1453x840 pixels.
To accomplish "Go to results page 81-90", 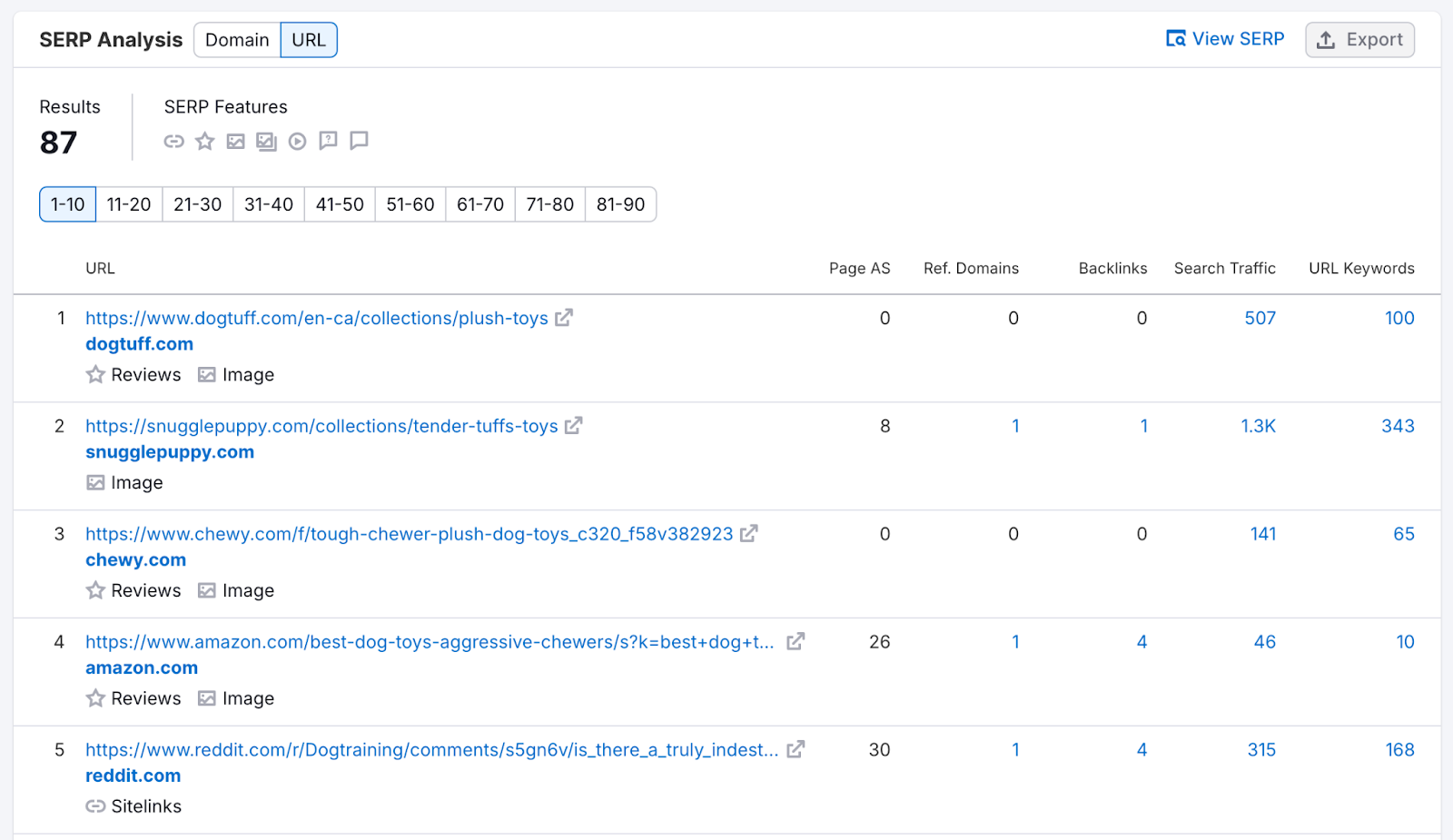I will click(621, 204).
